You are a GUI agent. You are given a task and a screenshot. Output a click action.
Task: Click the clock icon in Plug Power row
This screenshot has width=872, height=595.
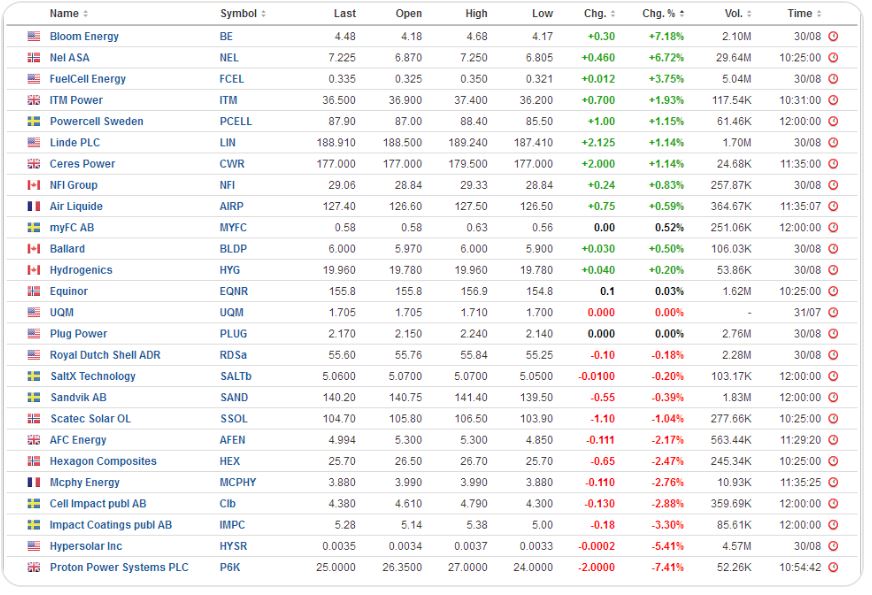[x=833, y=334]
